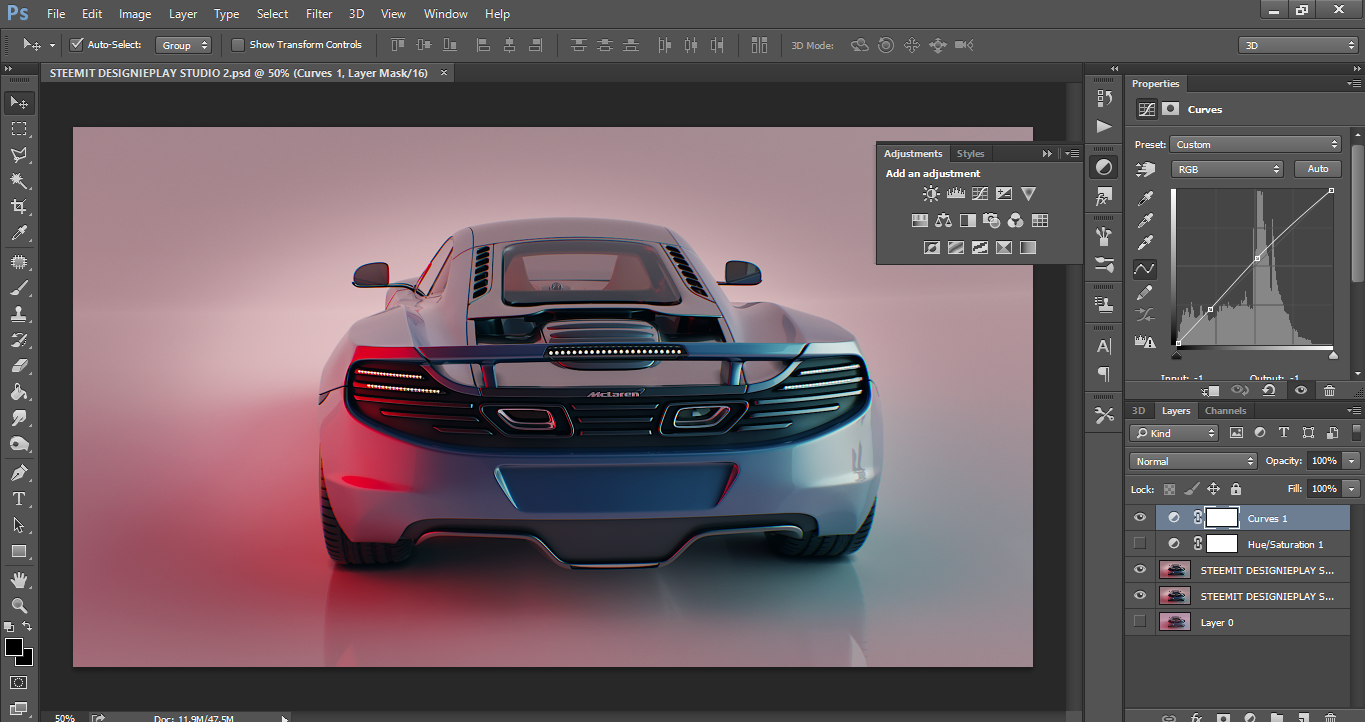The image size is (1365, 722).
Task: Select the Move tool in toolbox
Action: [19, 102]
